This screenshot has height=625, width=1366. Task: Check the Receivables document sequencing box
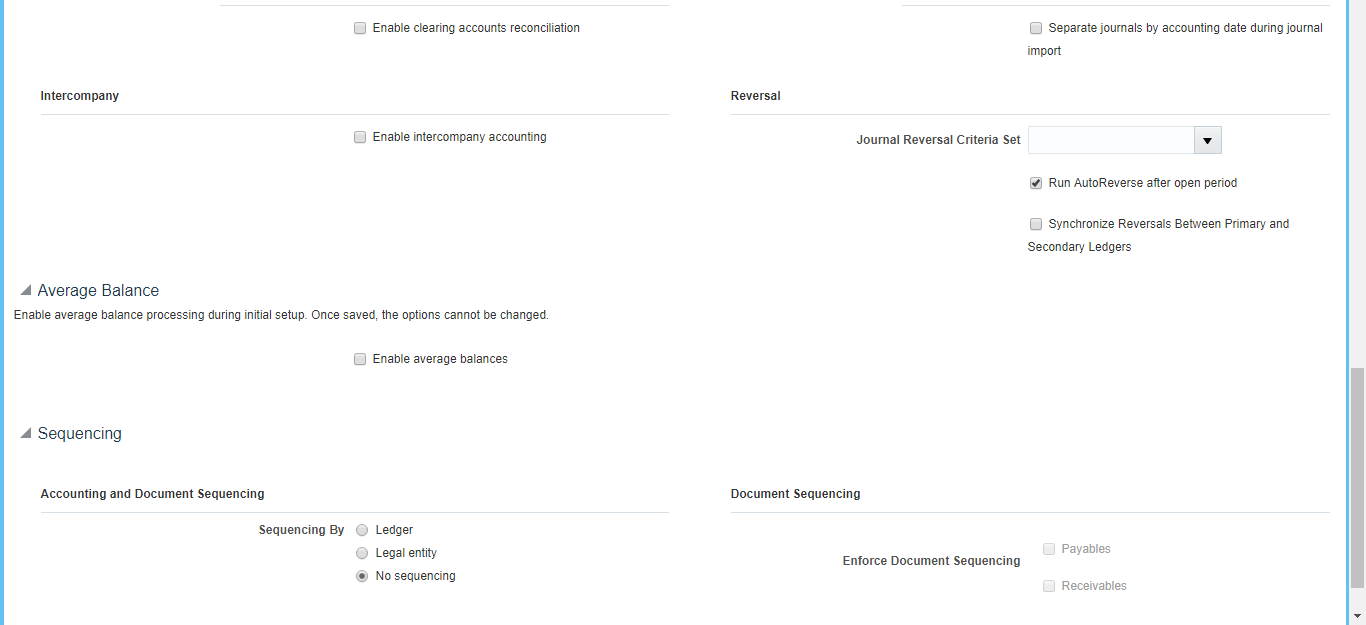[x=1049, y=586]
